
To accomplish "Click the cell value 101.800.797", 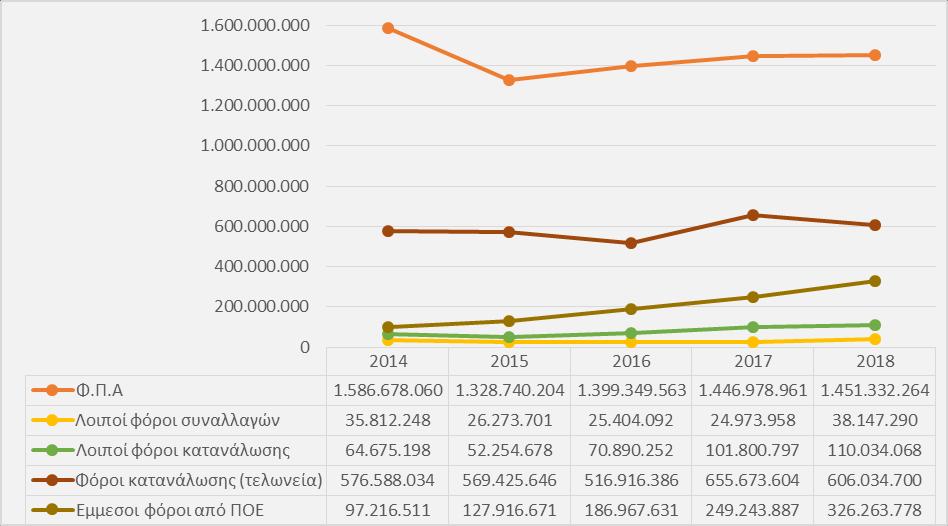I will click(753, 450).
